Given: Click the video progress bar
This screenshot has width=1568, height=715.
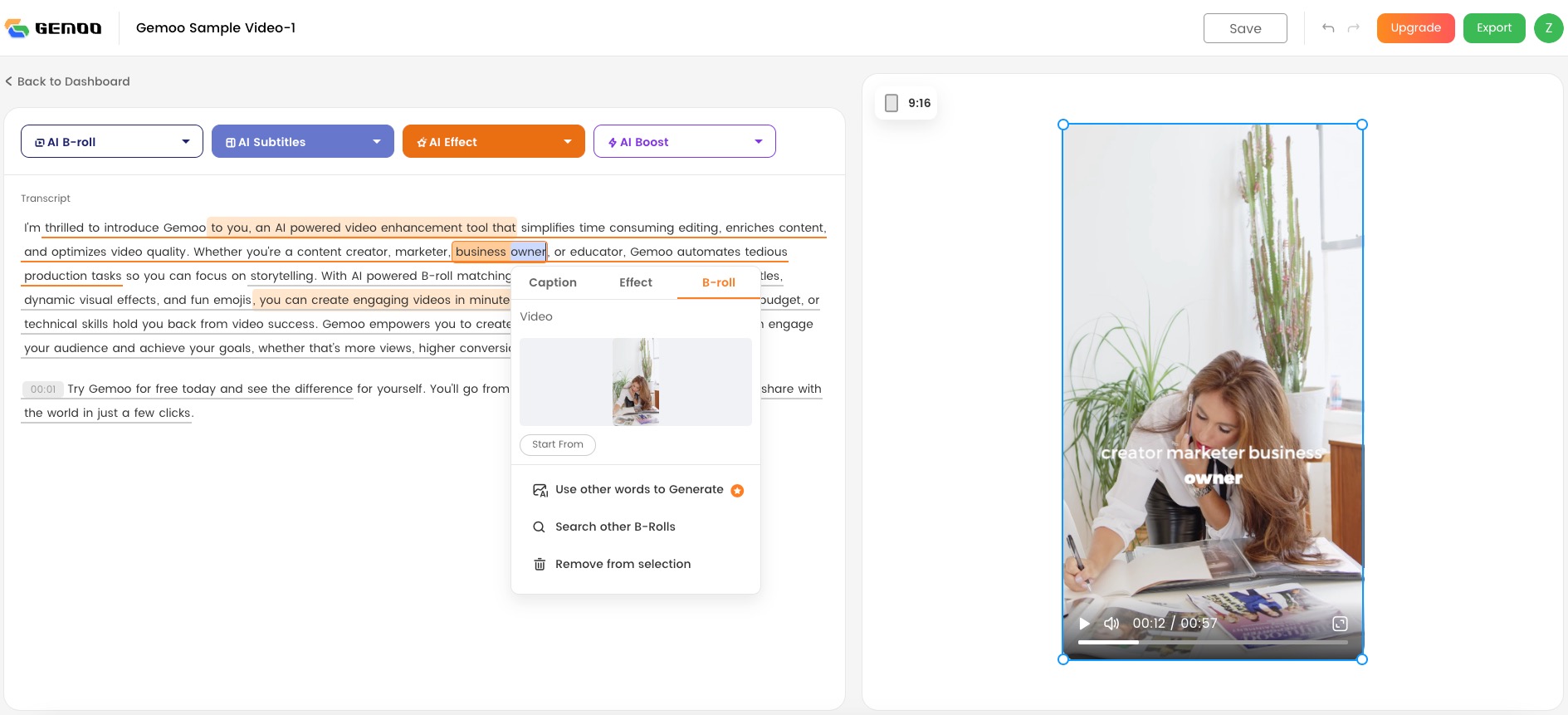Looking at the screenshot, I should pos(1213,643).
